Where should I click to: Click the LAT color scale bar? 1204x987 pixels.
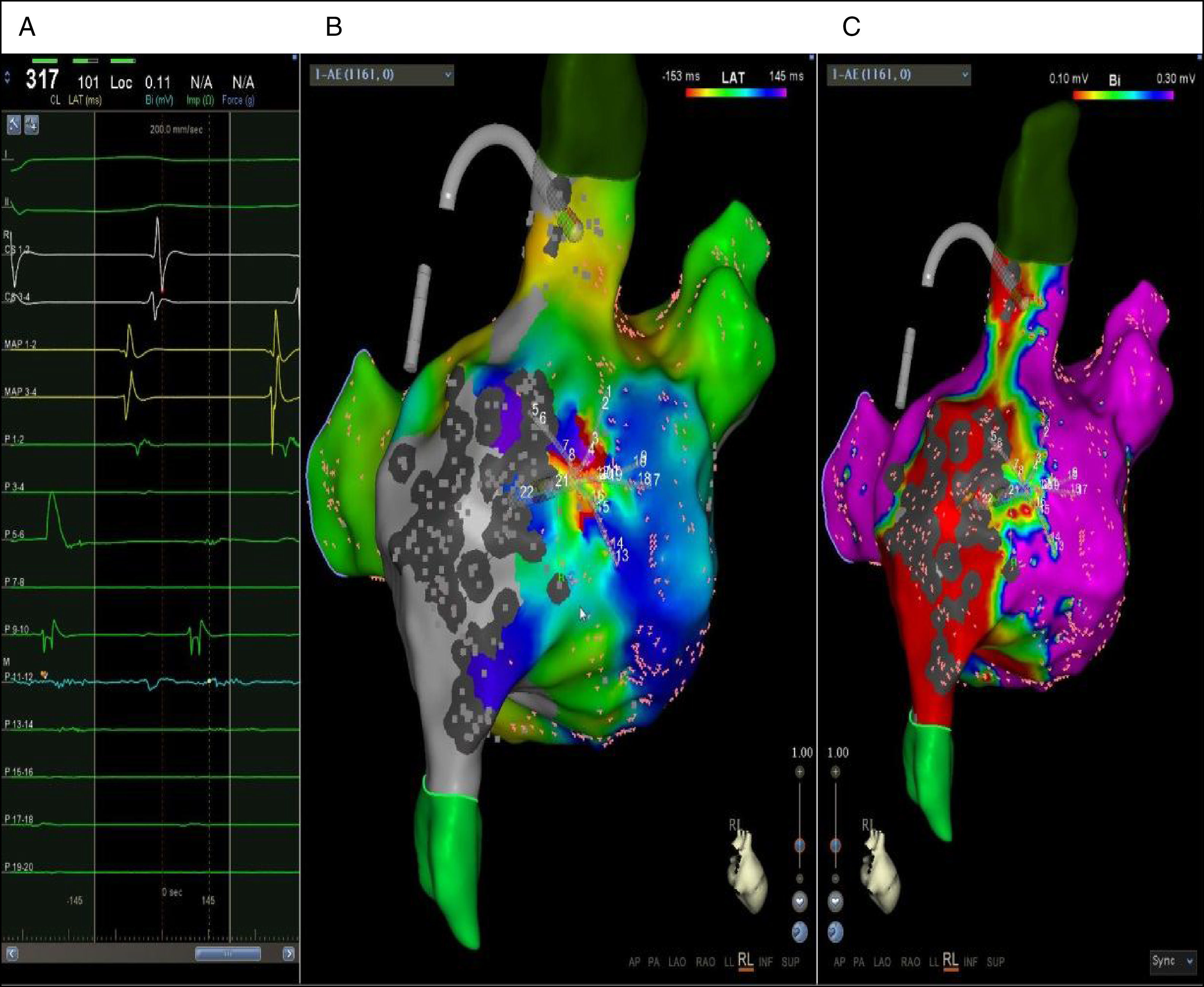point(736,93)
